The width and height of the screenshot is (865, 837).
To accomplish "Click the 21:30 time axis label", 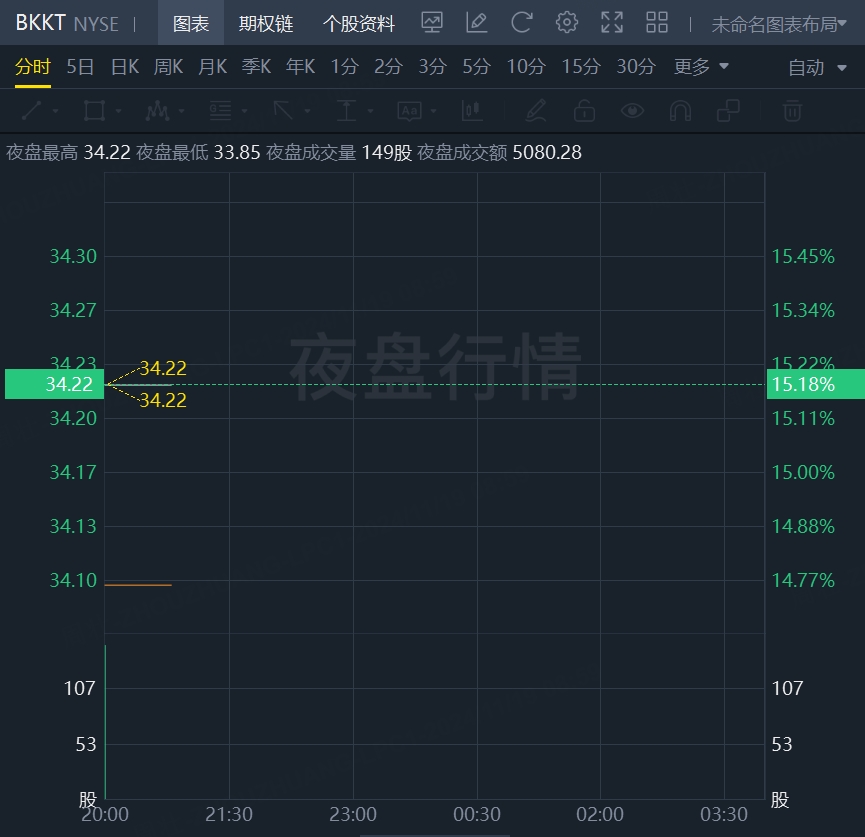I will (229, 814).
